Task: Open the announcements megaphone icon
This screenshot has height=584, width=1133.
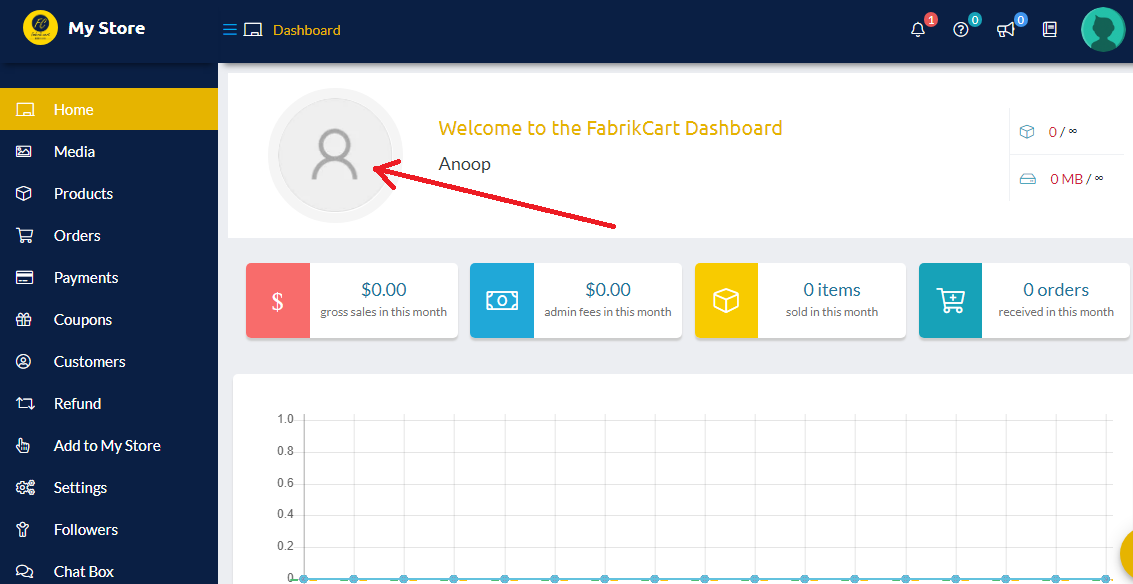Action: tap(1005, 30)
